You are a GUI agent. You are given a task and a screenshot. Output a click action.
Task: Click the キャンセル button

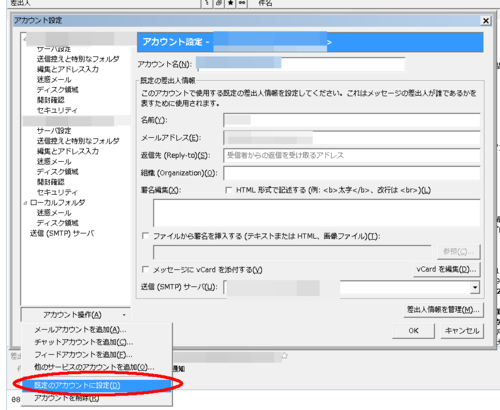462,331
